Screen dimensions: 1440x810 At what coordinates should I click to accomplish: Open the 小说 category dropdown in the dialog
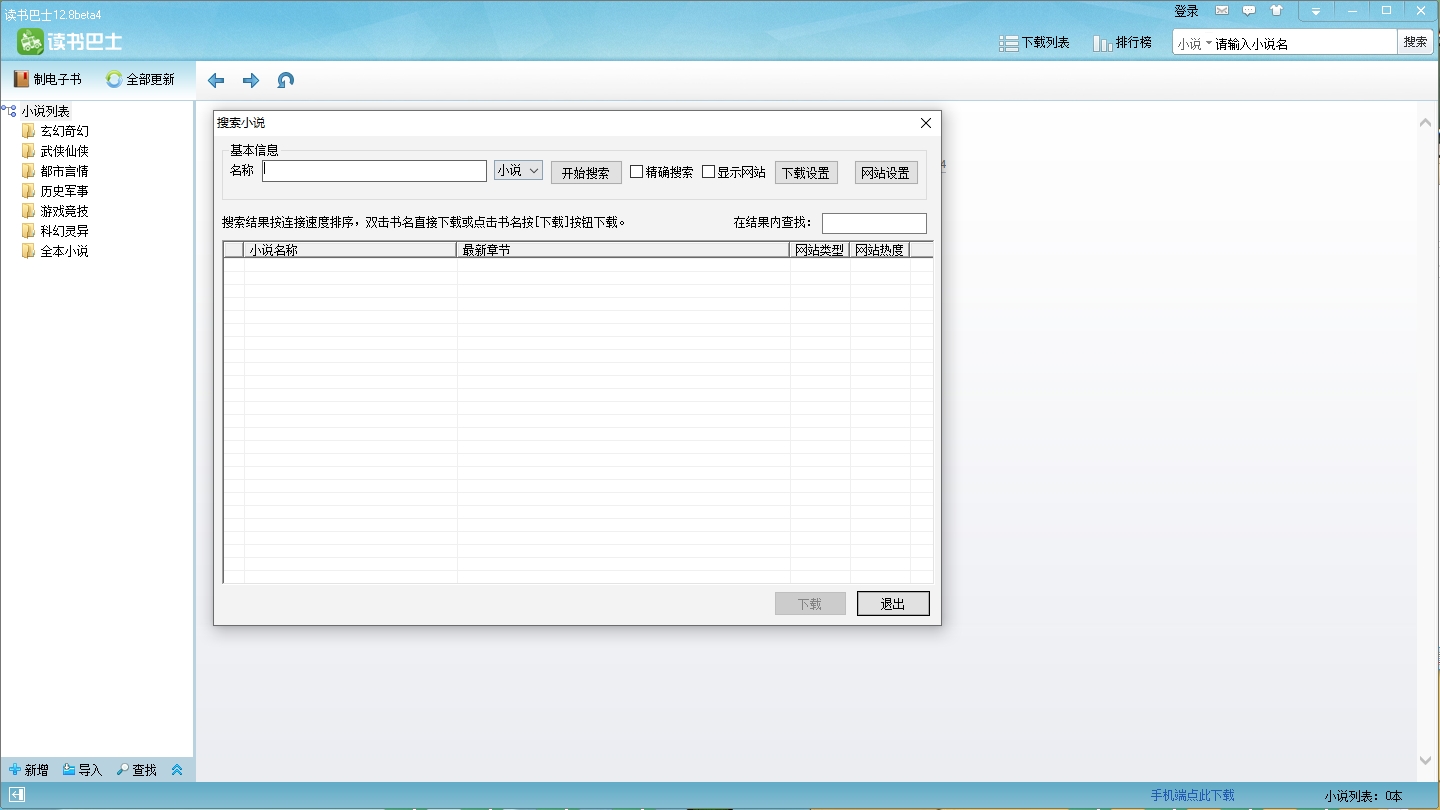tap(517, 170)
